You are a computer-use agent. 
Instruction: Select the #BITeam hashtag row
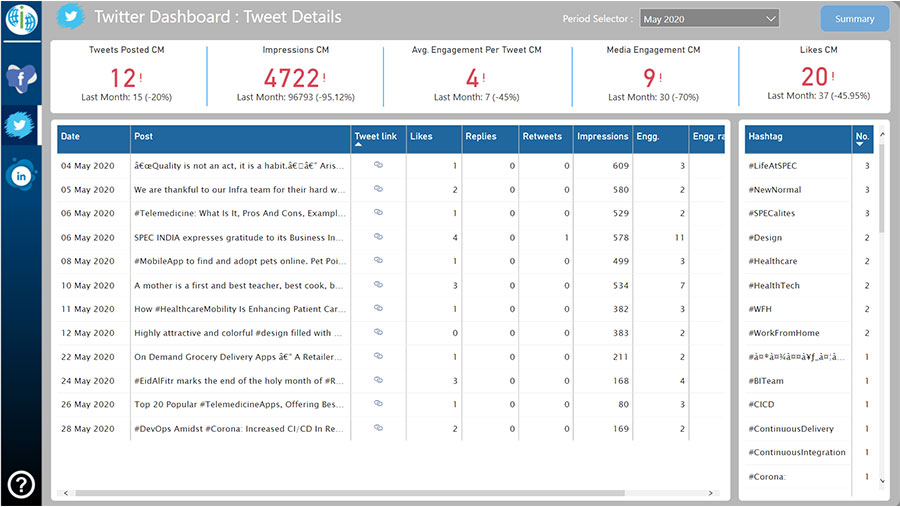[809, 381]
